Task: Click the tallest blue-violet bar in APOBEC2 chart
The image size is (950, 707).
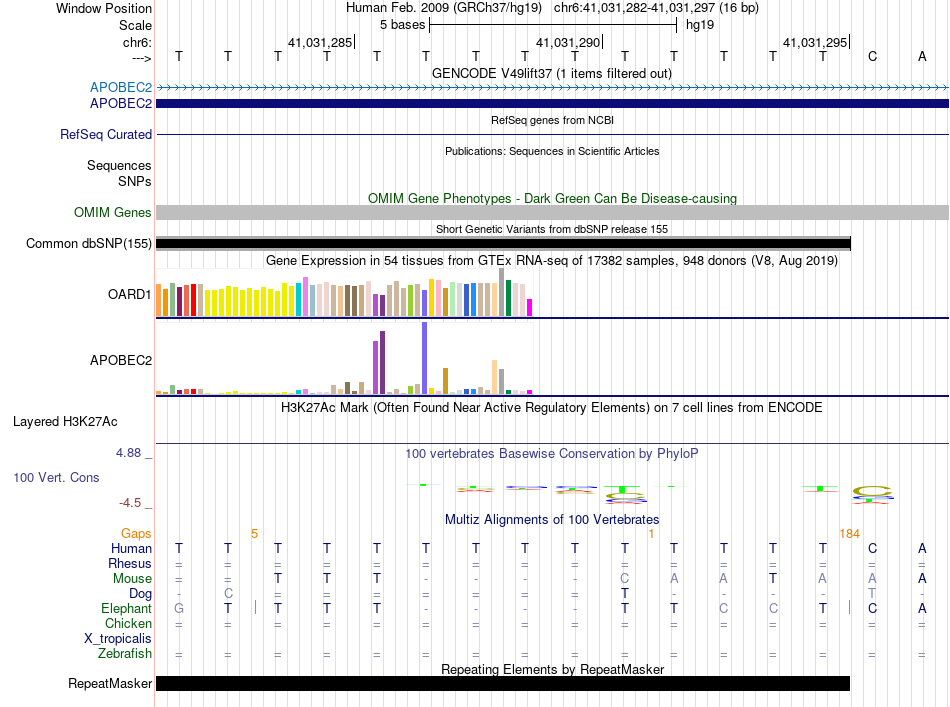Action: click(425, 358)
